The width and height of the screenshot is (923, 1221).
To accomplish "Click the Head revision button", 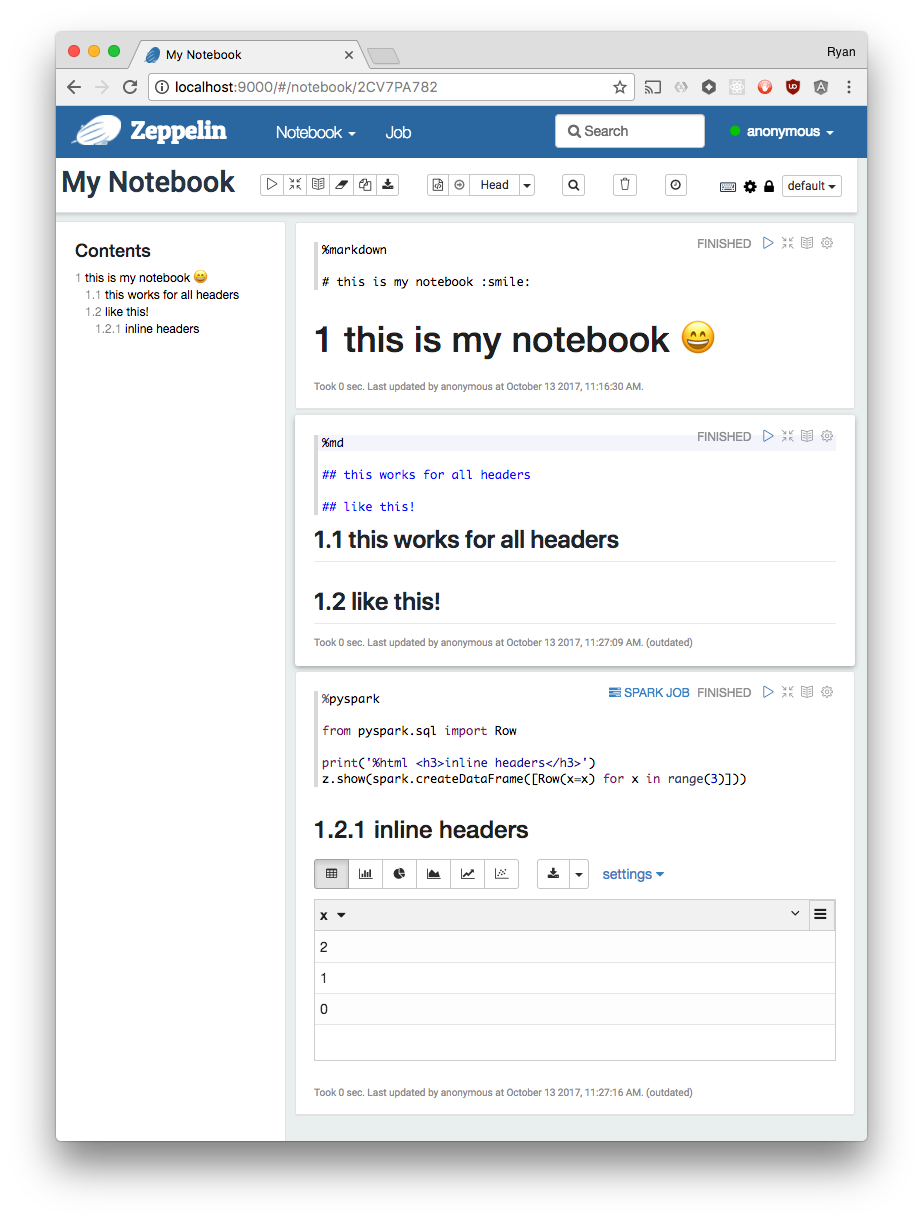I will point(494,185).
